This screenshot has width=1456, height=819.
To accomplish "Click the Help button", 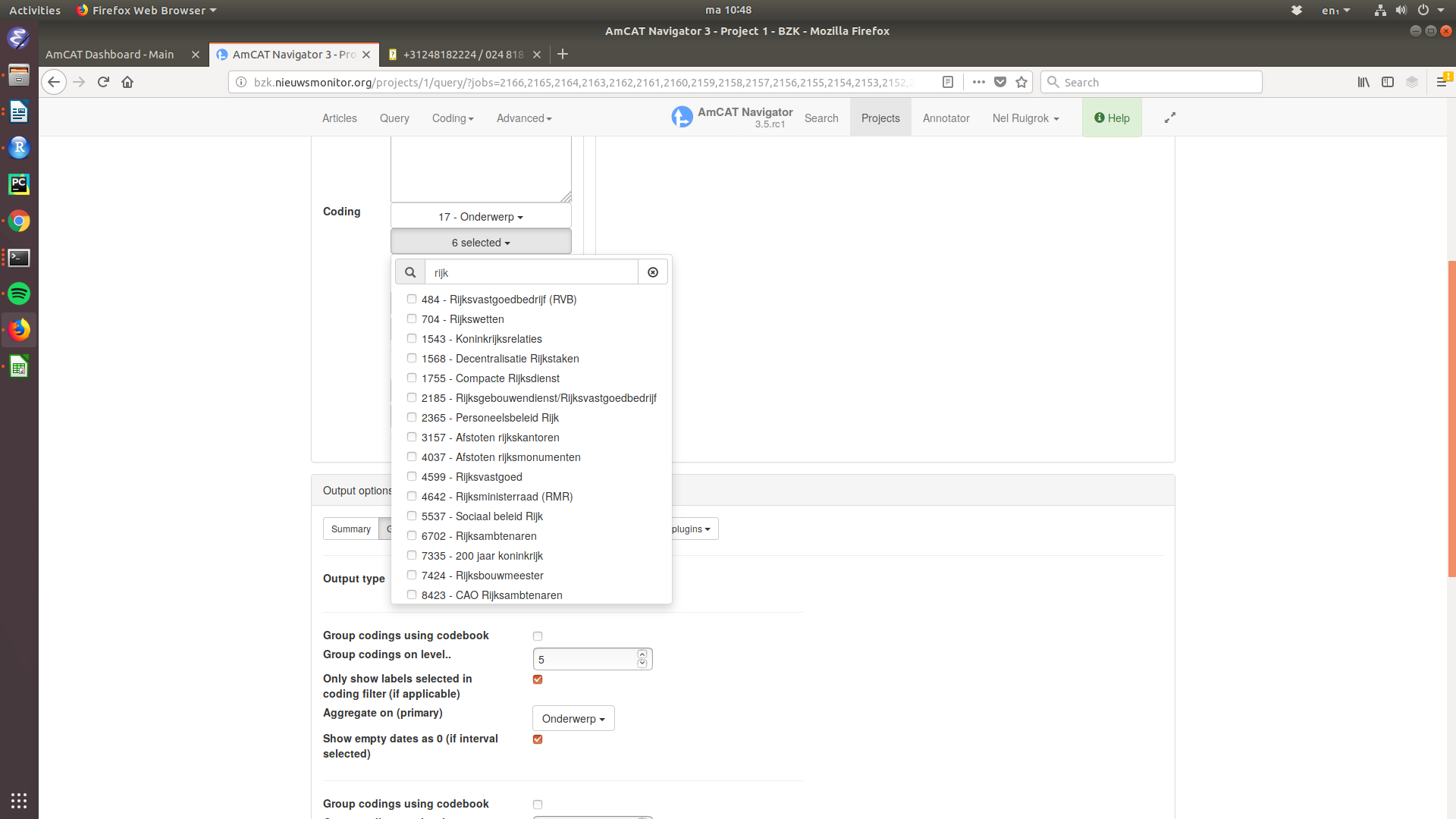I will pyautogui.click(x=1112, y=118).
